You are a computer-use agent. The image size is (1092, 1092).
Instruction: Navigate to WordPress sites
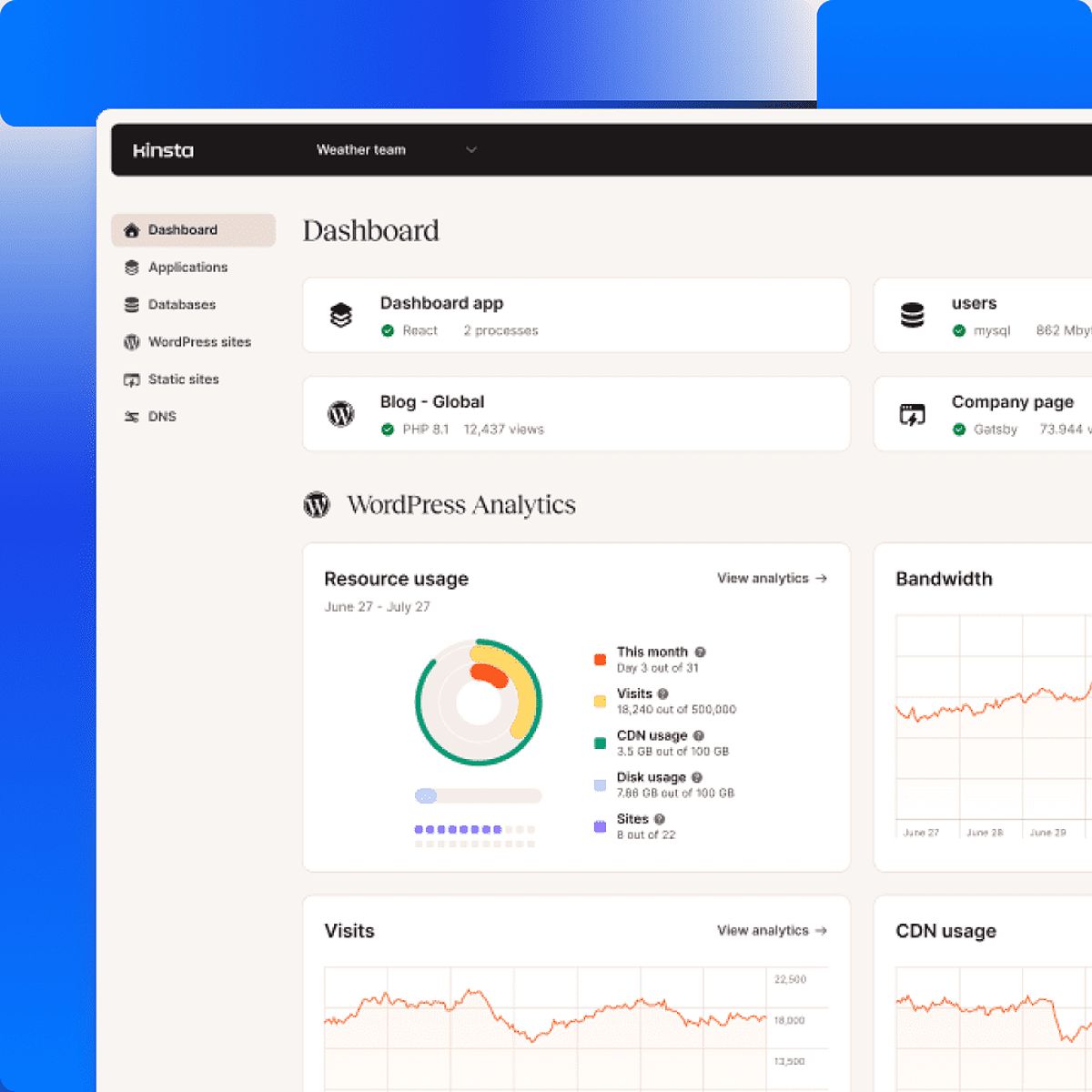click(x=199, y=341)
